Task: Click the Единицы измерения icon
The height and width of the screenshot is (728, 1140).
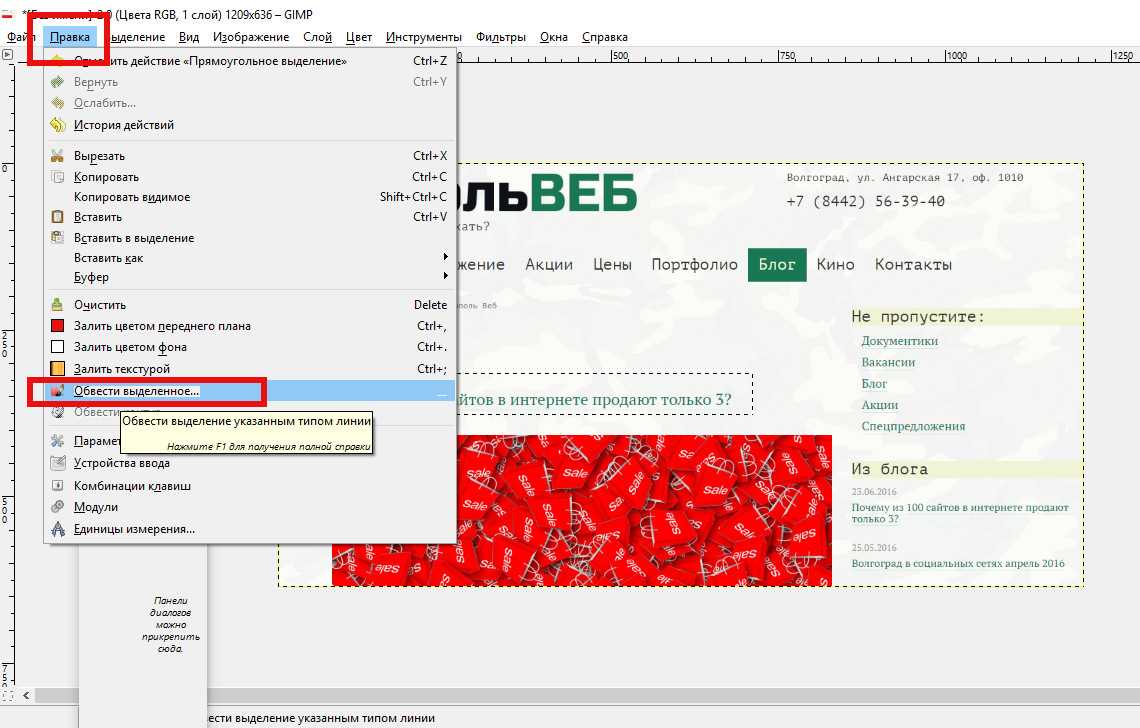Action: (x=57, y=529)
